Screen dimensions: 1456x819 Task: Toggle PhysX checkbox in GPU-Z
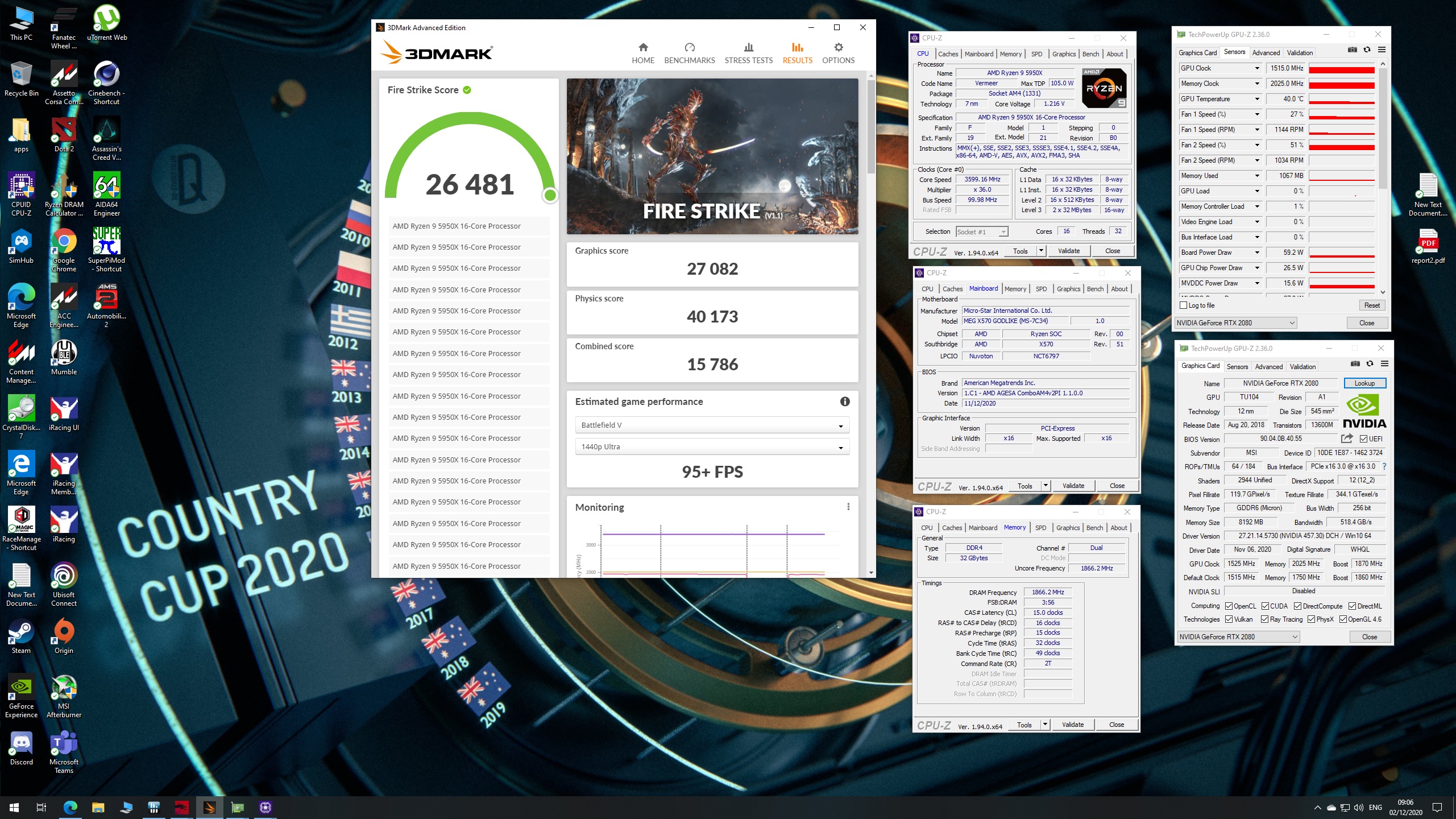tap(1311, 619)
